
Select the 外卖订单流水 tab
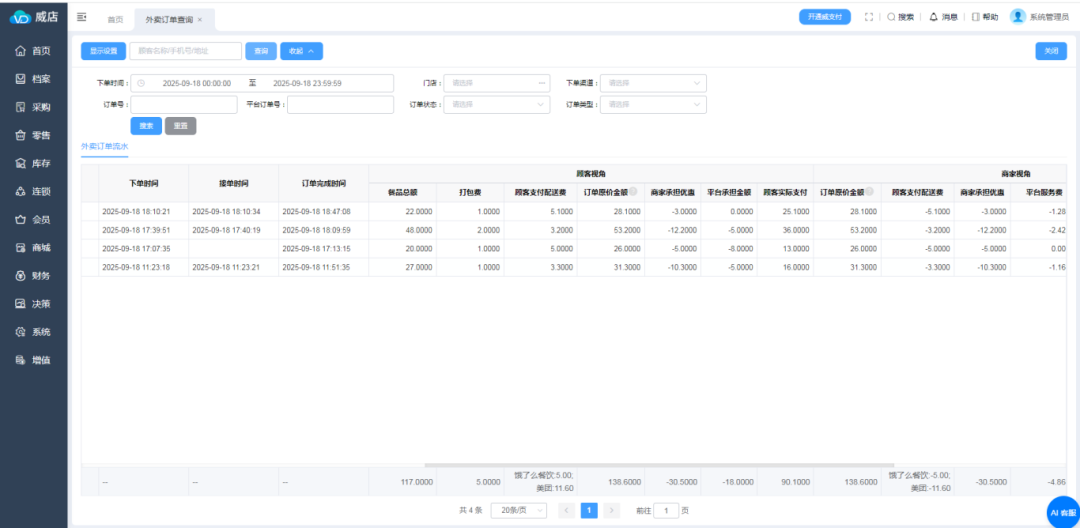[105, 145]
